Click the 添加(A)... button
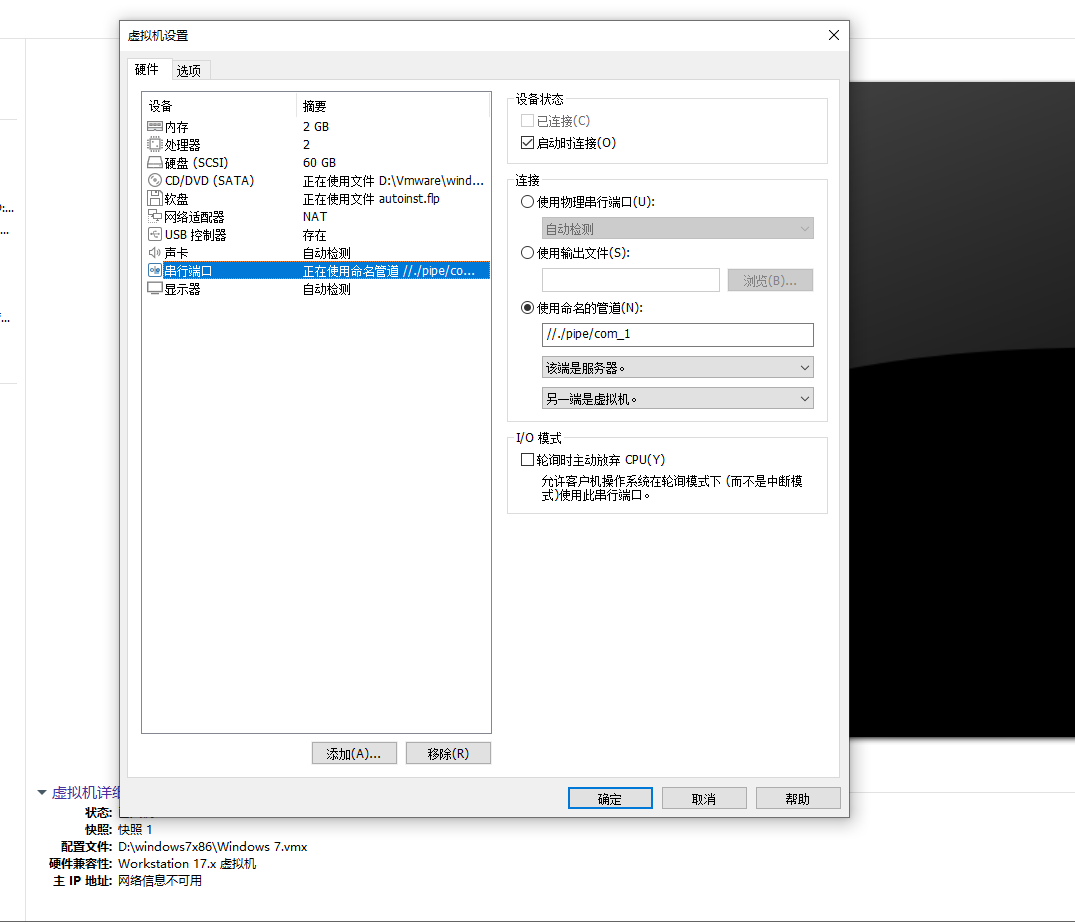 coord(354,753)
